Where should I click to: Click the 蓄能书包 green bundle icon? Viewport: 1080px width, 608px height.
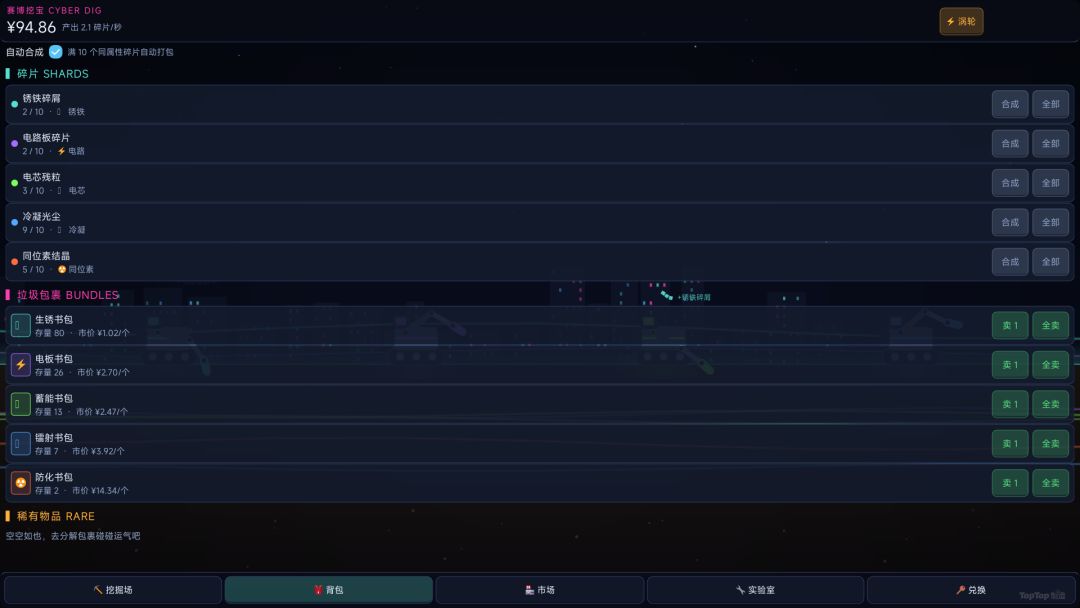pyautogui.click(x=21, y=404)
